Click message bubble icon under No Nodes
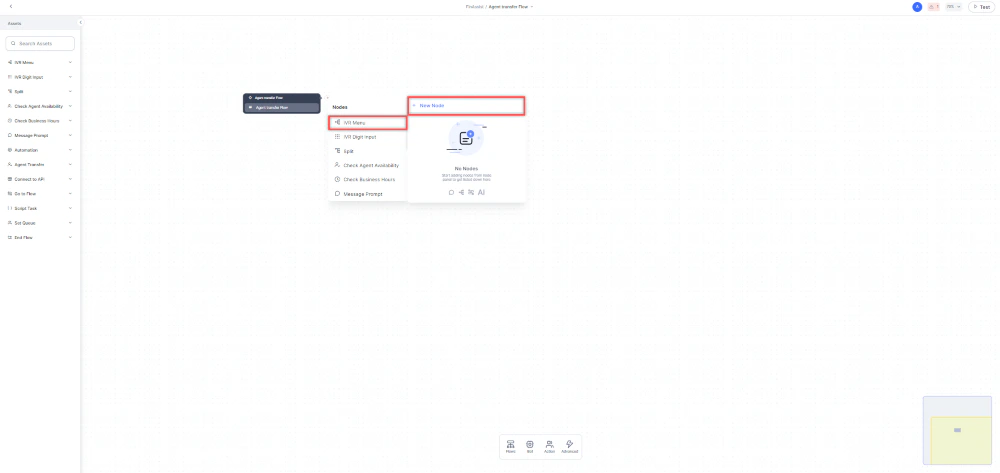 (x=451, y=192)
